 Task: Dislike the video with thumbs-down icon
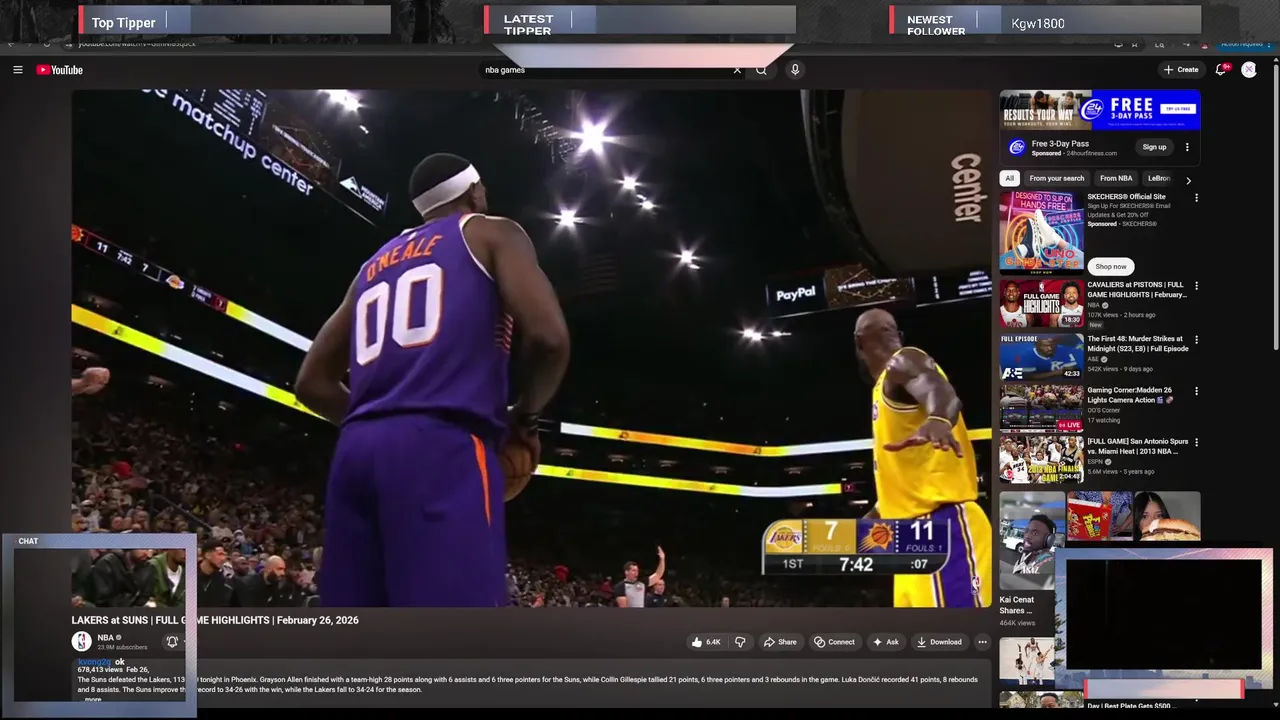point(740,642)
